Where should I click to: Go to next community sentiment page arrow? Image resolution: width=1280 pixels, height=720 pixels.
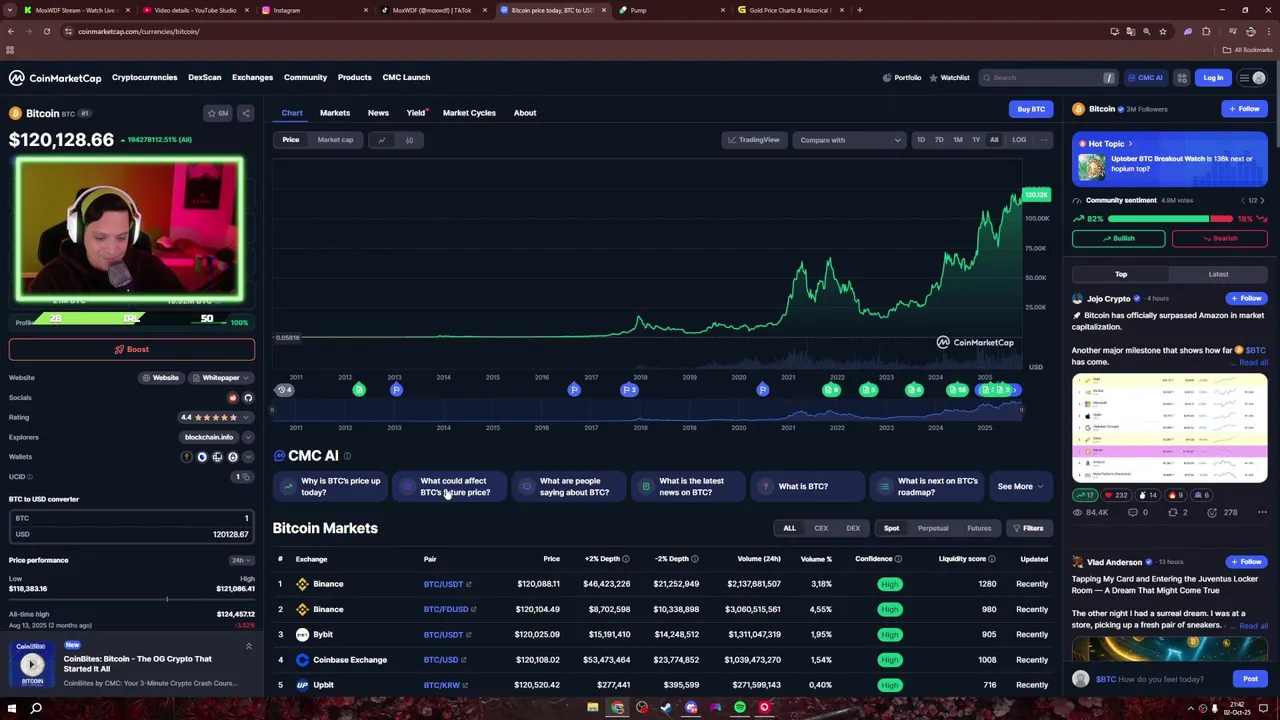point(1262,201)
